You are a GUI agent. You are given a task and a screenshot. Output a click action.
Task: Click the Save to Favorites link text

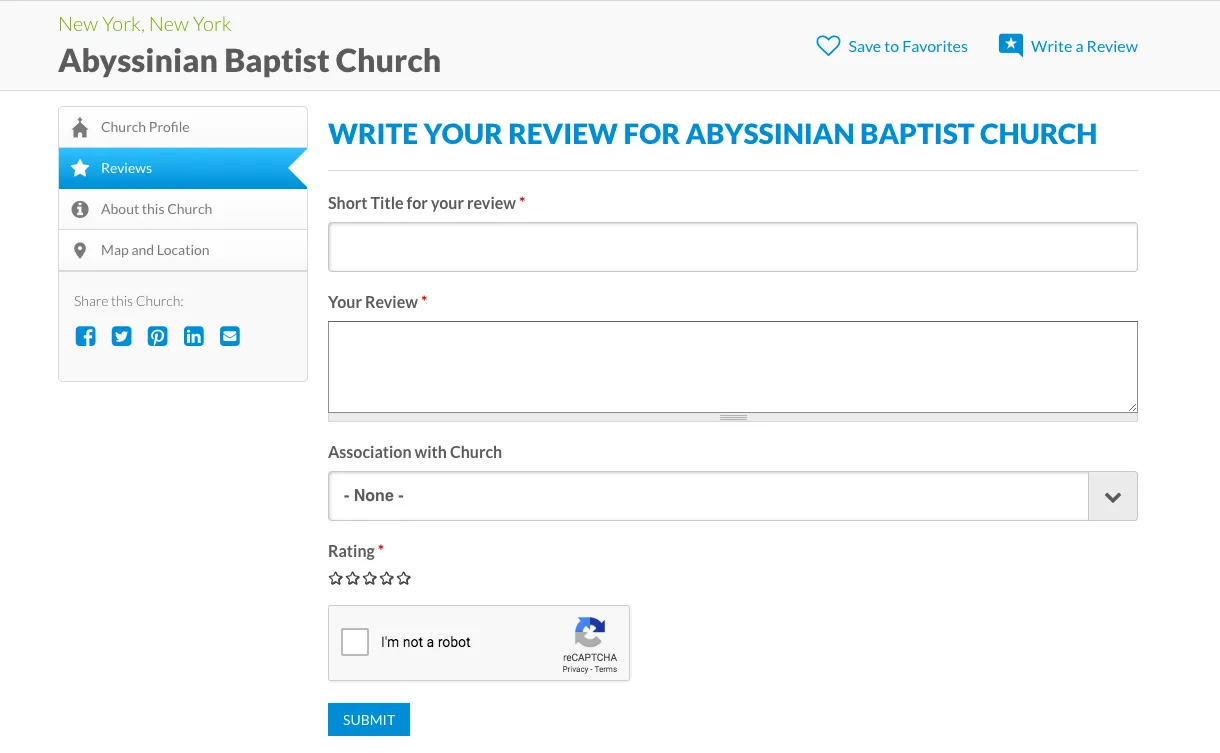[x=908, y=46]
